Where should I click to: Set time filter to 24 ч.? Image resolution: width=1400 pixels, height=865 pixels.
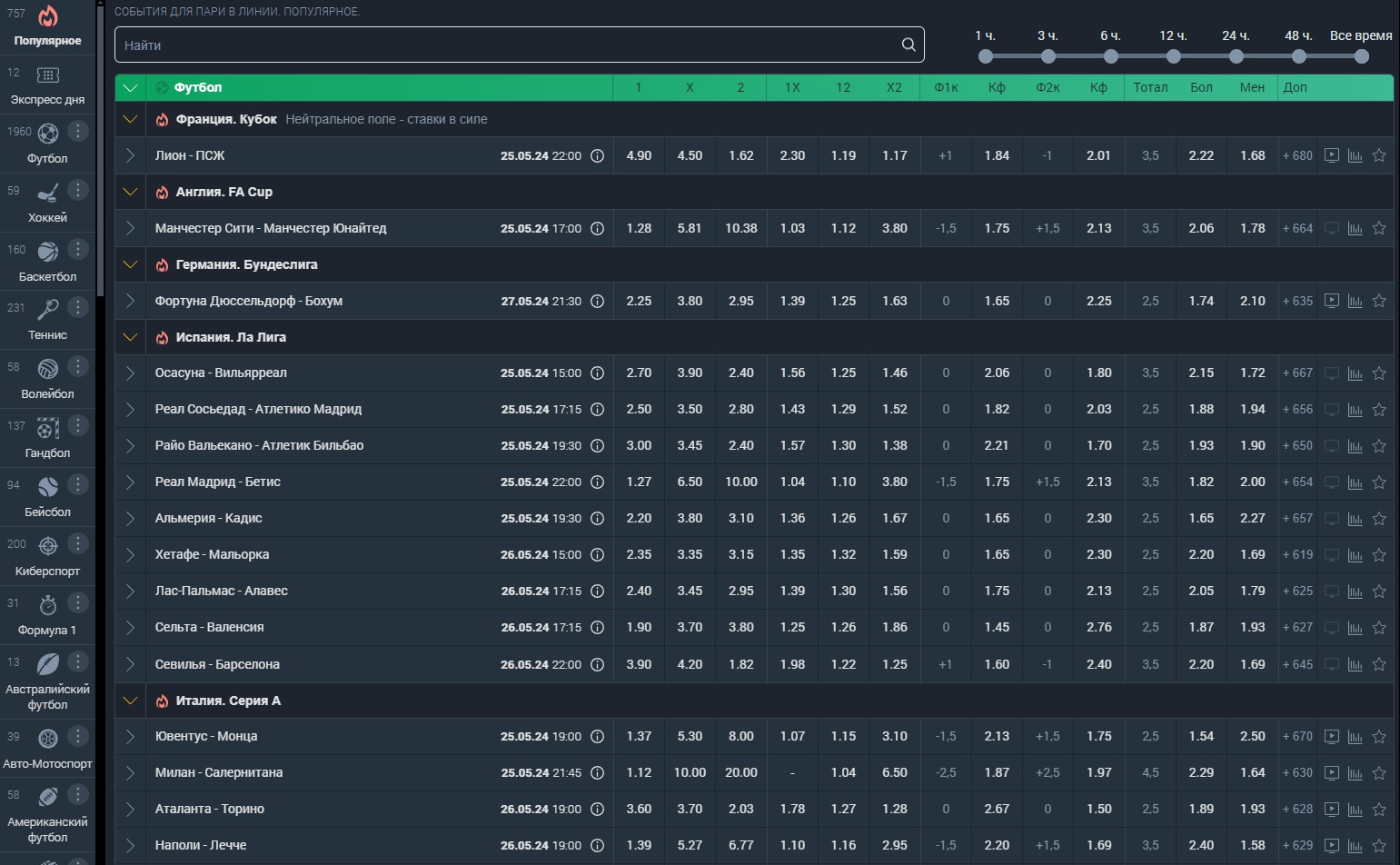[x=1236, y=56]
